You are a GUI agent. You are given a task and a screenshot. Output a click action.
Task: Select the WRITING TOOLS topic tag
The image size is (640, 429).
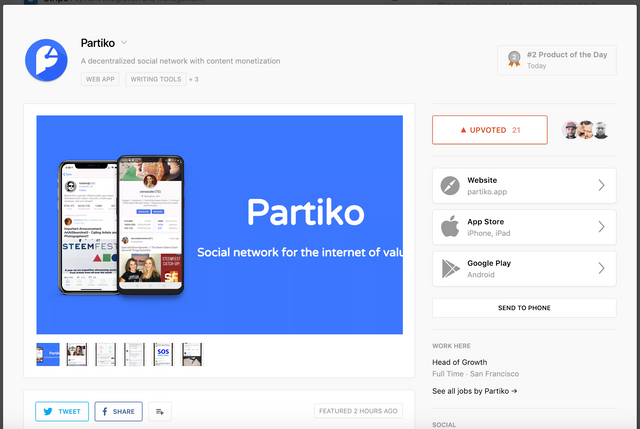[x=156, y=79]
